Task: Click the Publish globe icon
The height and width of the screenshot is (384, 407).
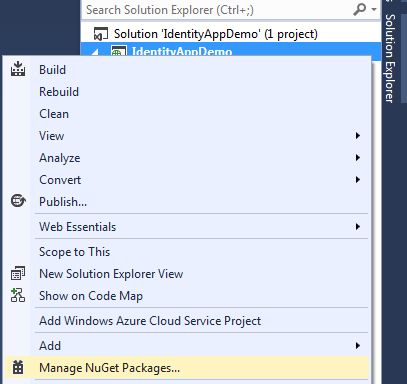Action: pyautogui.click(x=18, y=201)
